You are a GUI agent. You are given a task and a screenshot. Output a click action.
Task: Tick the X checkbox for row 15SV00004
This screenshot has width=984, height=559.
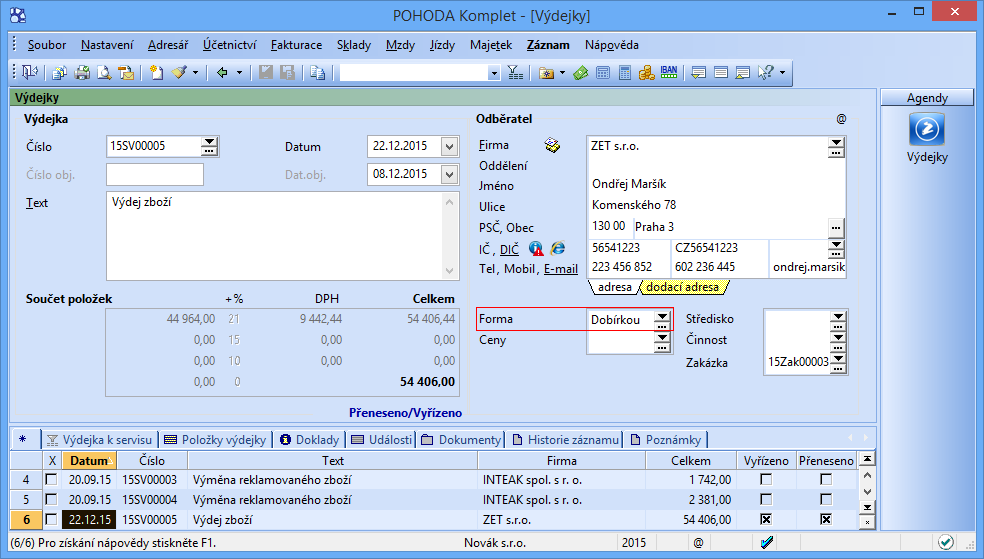51,499
